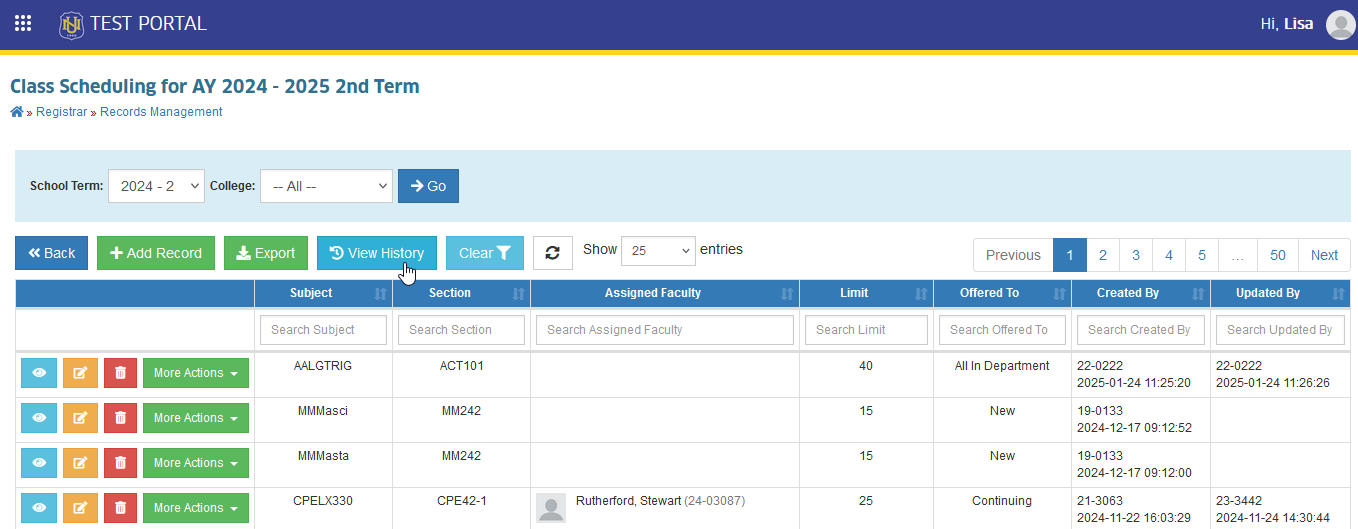
Task: View the MMMasci row with eye icon
Action: coord(39,418)
